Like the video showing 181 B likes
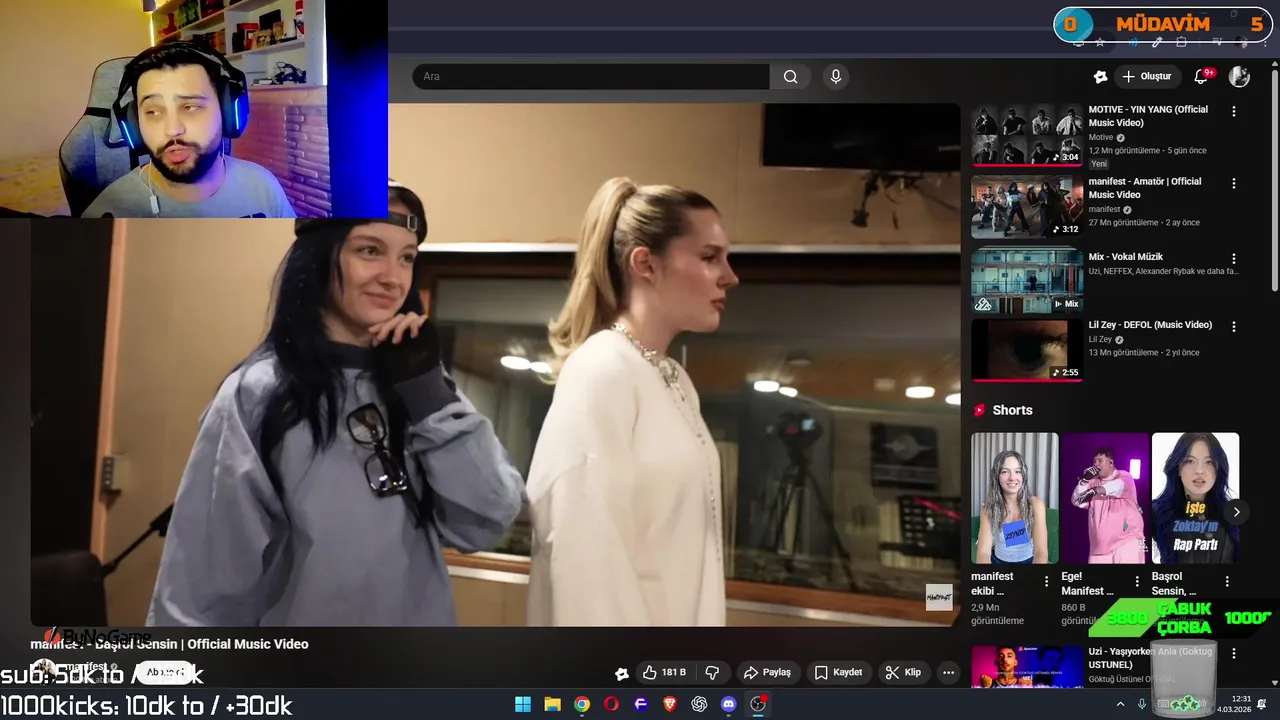Viewport: 1280px width, 720px height. point(664,673)
